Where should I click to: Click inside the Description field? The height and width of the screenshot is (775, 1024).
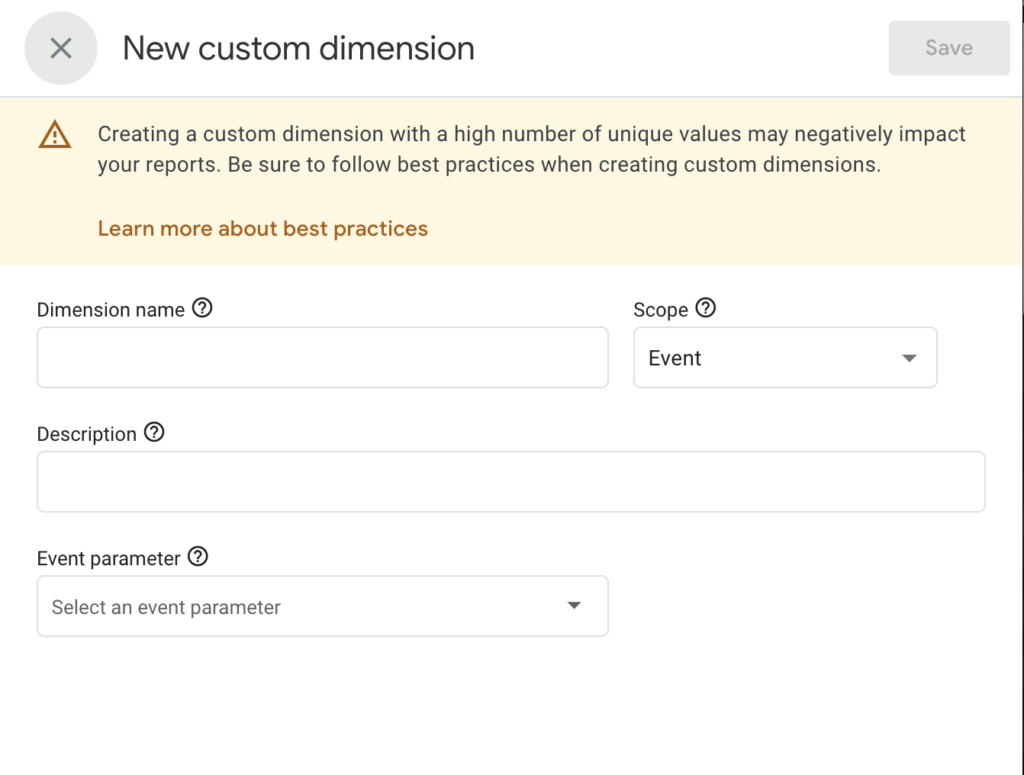(511, 481)
